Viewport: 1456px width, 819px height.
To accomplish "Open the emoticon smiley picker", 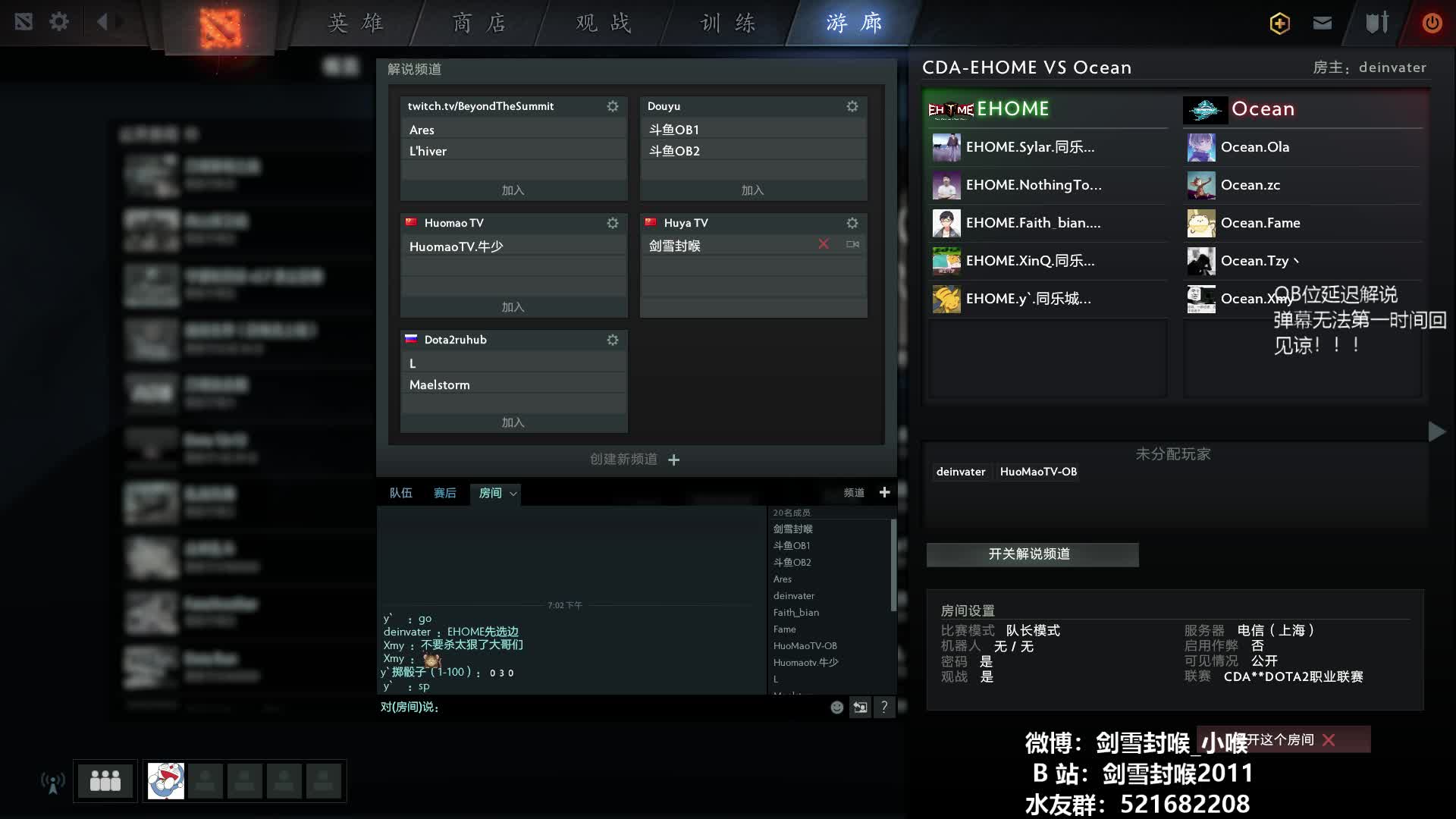I will point(836,707).
